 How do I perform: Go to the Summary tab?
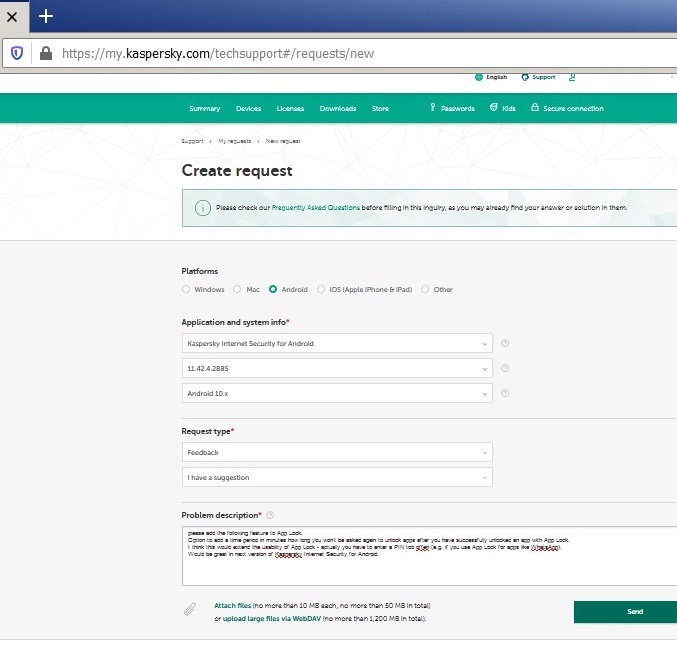(205, 108)
